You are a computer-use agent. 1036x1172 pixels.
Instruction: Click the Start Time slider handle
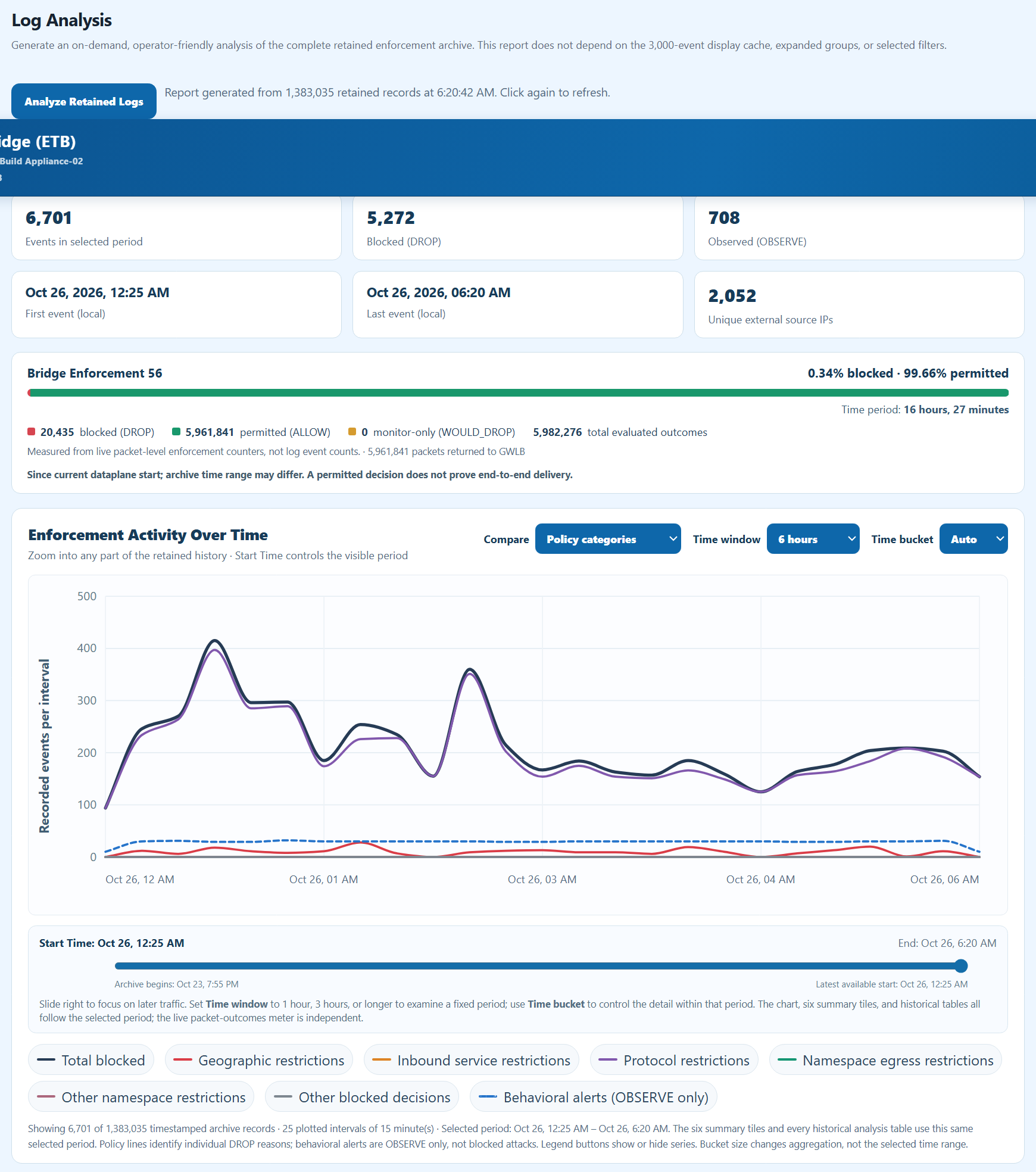[960, 965]
